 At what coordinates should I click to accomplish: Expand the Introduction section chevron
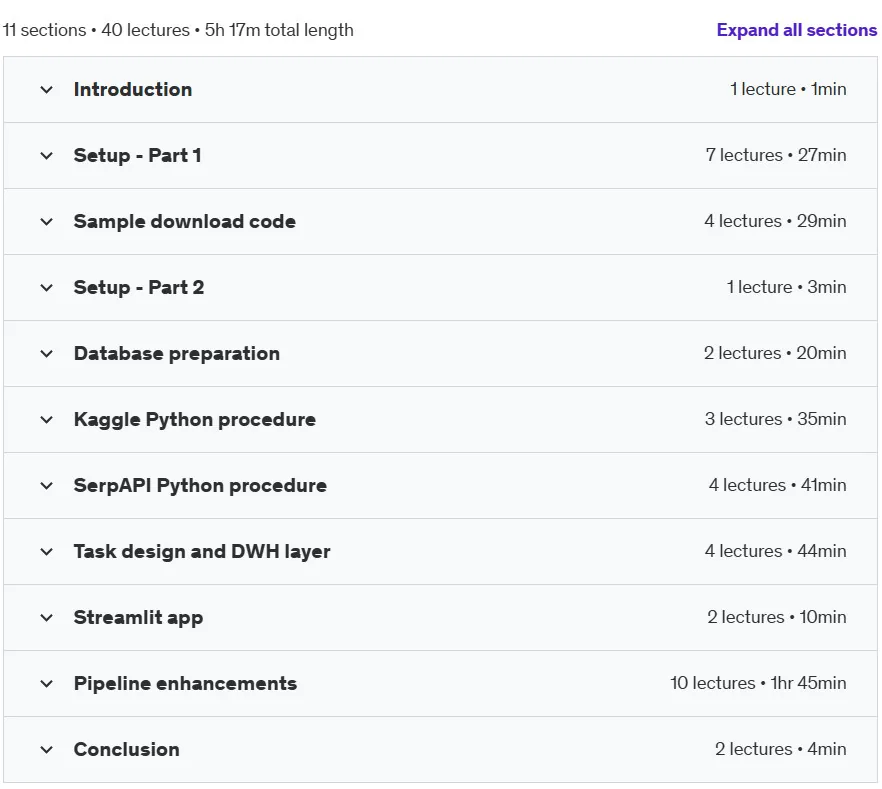pyautogui.click(x=47, y=89)
